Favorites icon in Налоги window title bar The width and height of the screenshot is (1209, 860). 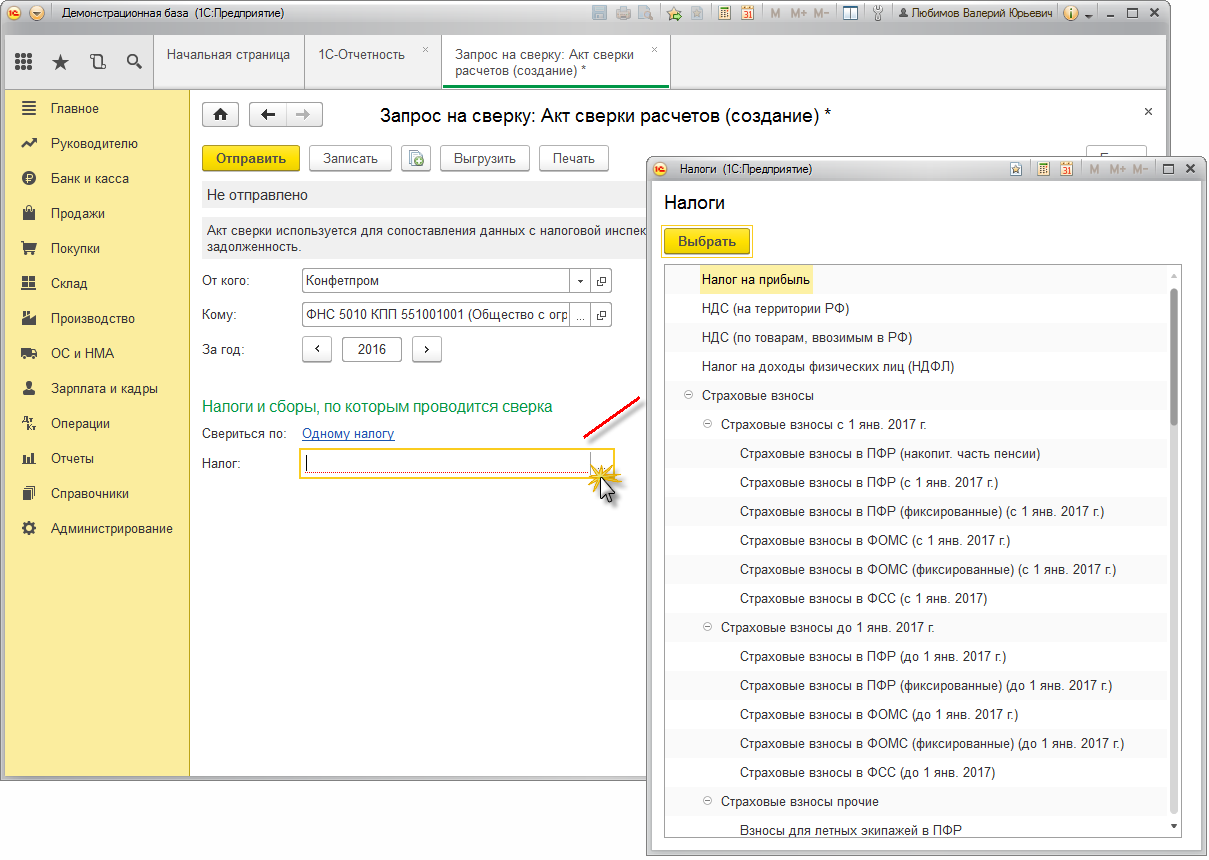tap(1016, 169)
